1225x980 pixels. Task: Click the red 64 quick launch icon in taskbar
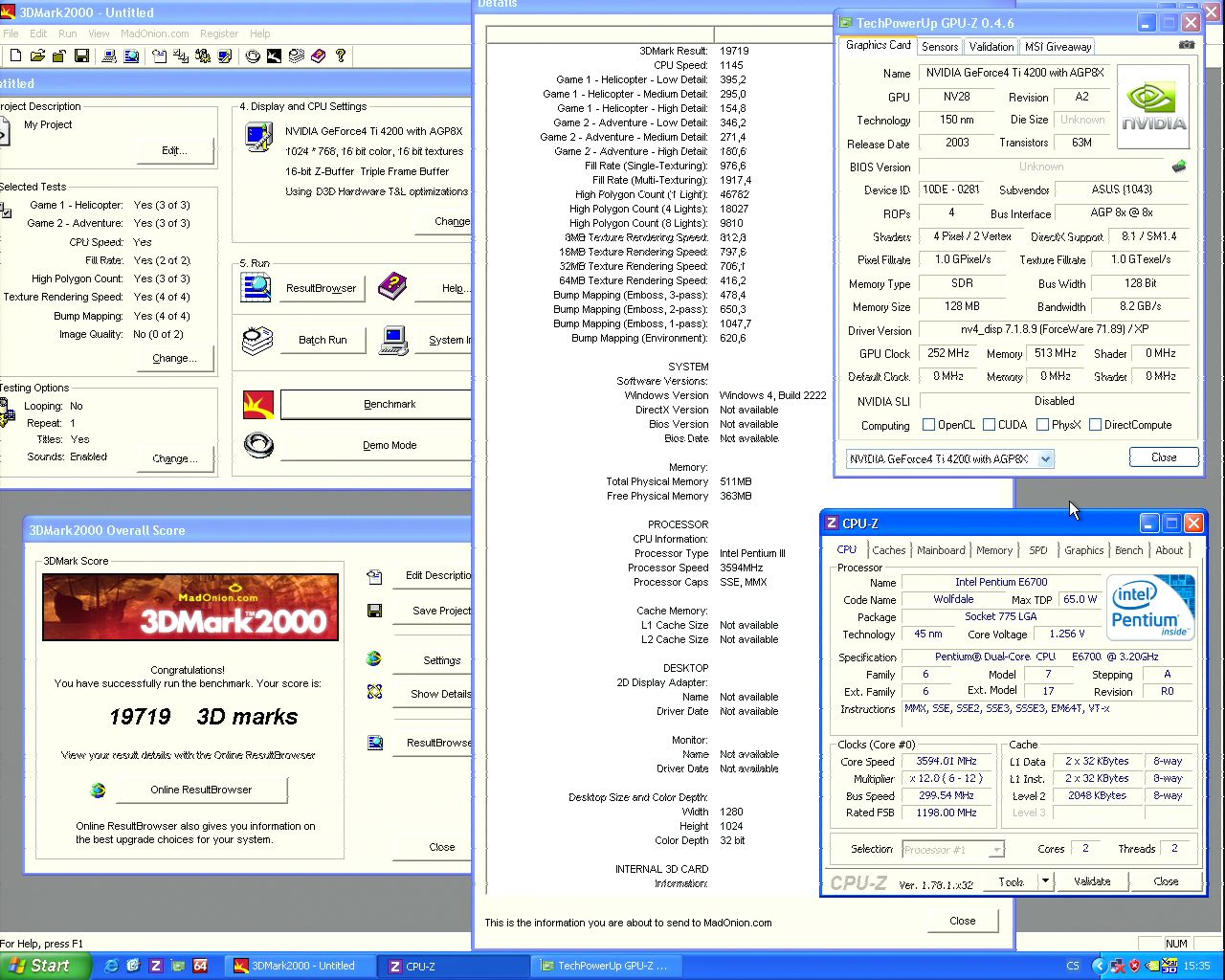tap(200, 966)
